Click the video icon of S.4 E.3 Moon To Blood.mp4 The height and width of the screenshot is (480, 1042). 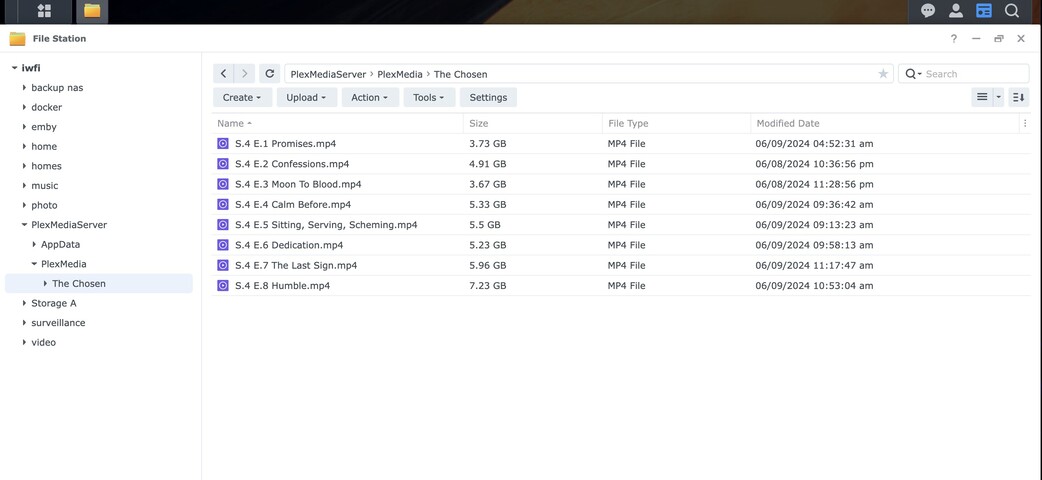pos(223,184)
